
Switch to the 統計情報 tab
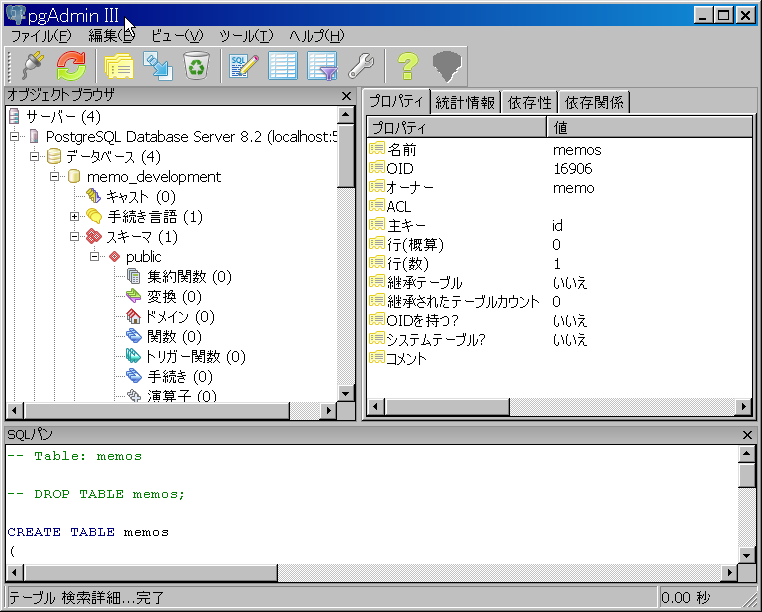tap(465, 103)
